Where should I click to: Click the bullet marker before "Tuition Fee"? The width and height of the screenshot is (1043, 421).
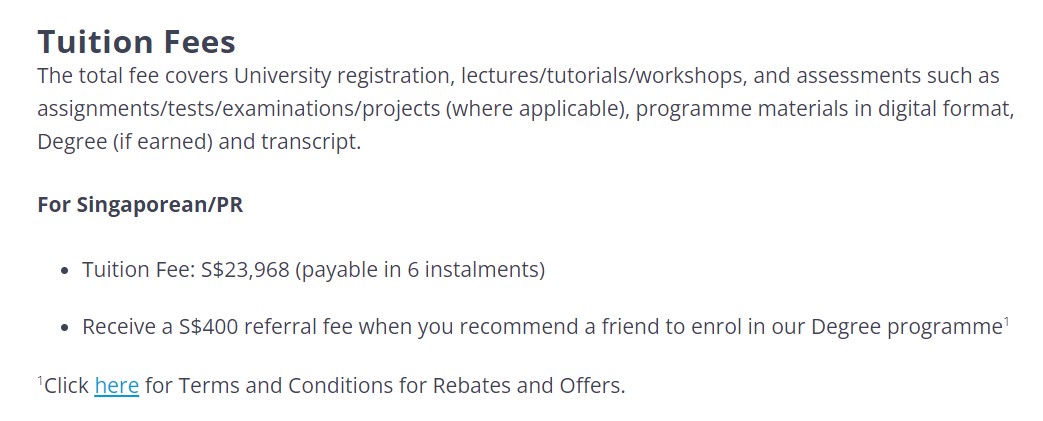coord(64,271)
